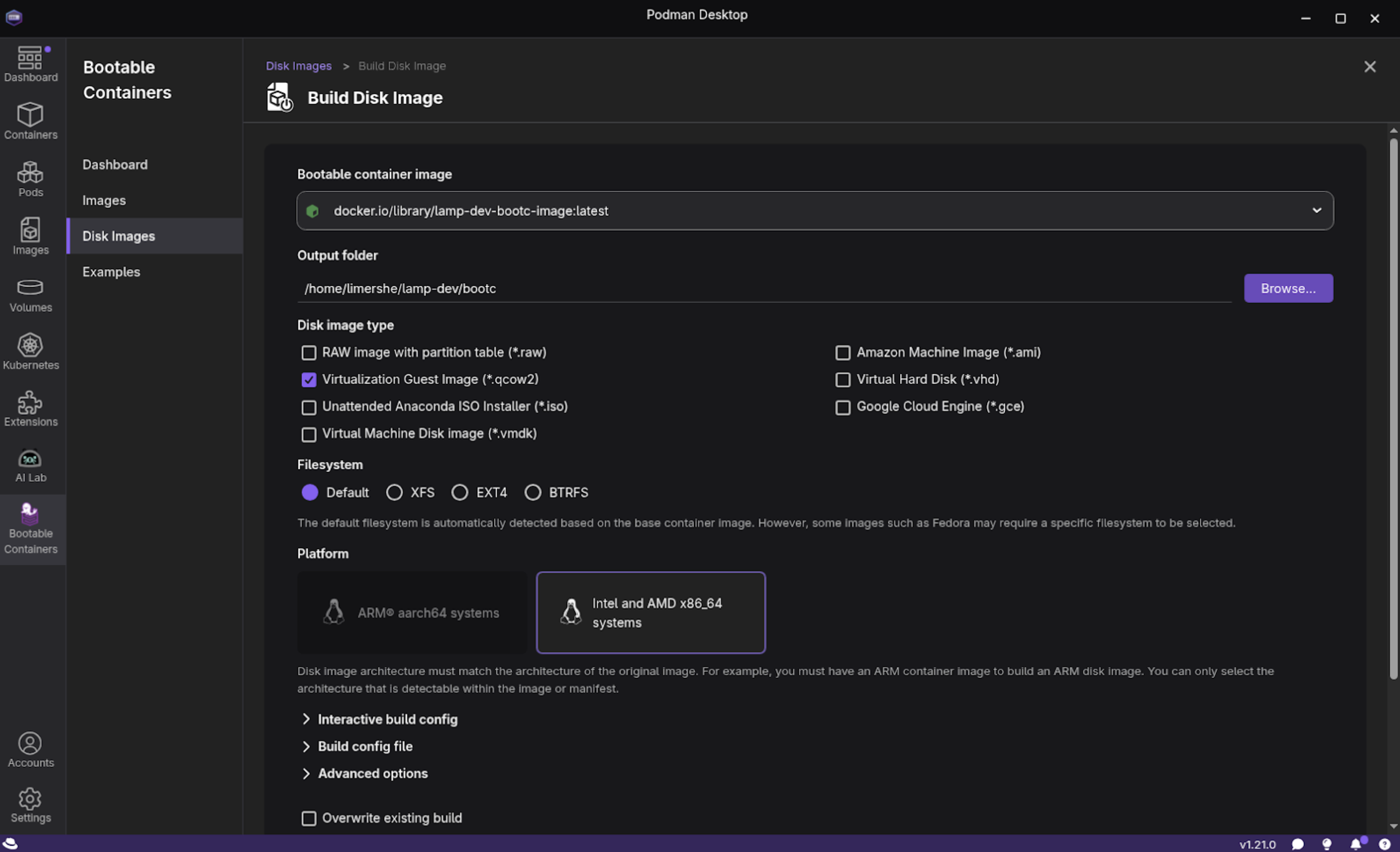Open Examples in Bootable Containers menu
1400x852 pixels.
point(111,272)
